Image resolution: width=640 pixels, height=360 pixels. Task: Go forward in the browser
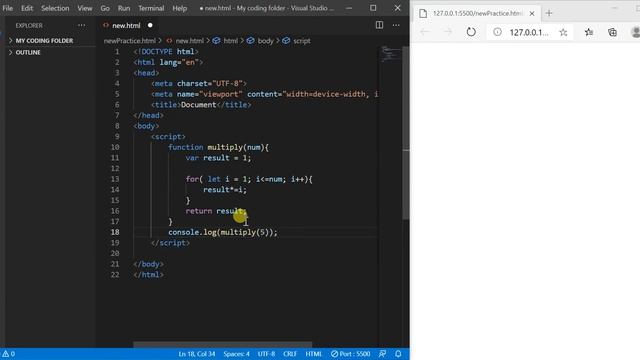[448, 32]
